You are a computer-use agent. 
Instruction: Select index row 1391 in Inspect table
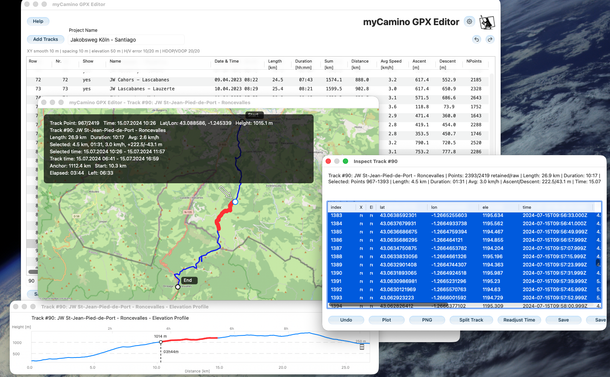[x=464, y=281]
